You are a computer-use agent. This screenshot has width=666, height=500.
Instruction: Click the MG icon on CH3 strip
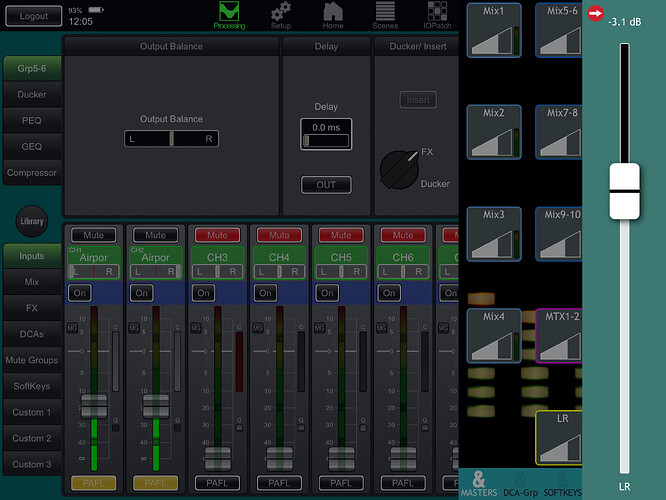(196, 328)
